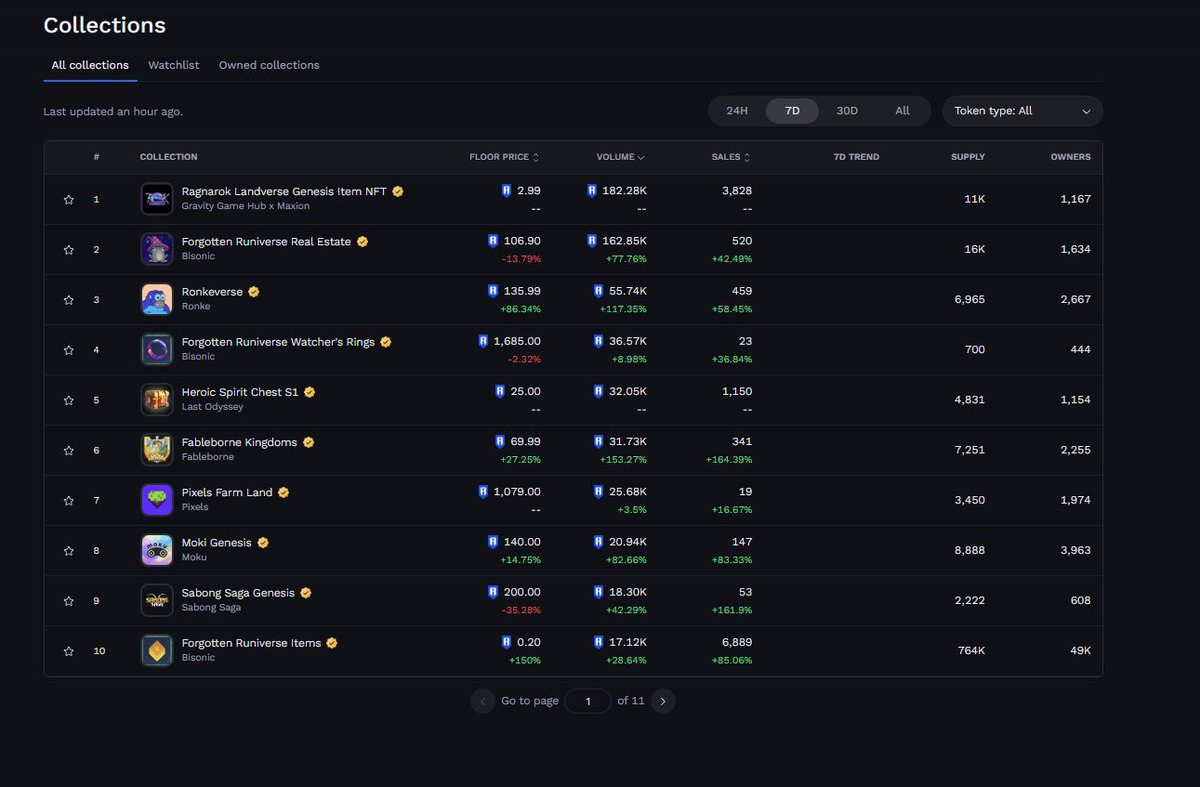1200x787 pixels.
Task: Click verified badge next to Moki Genesis
Action: click(x=263, y=543)
